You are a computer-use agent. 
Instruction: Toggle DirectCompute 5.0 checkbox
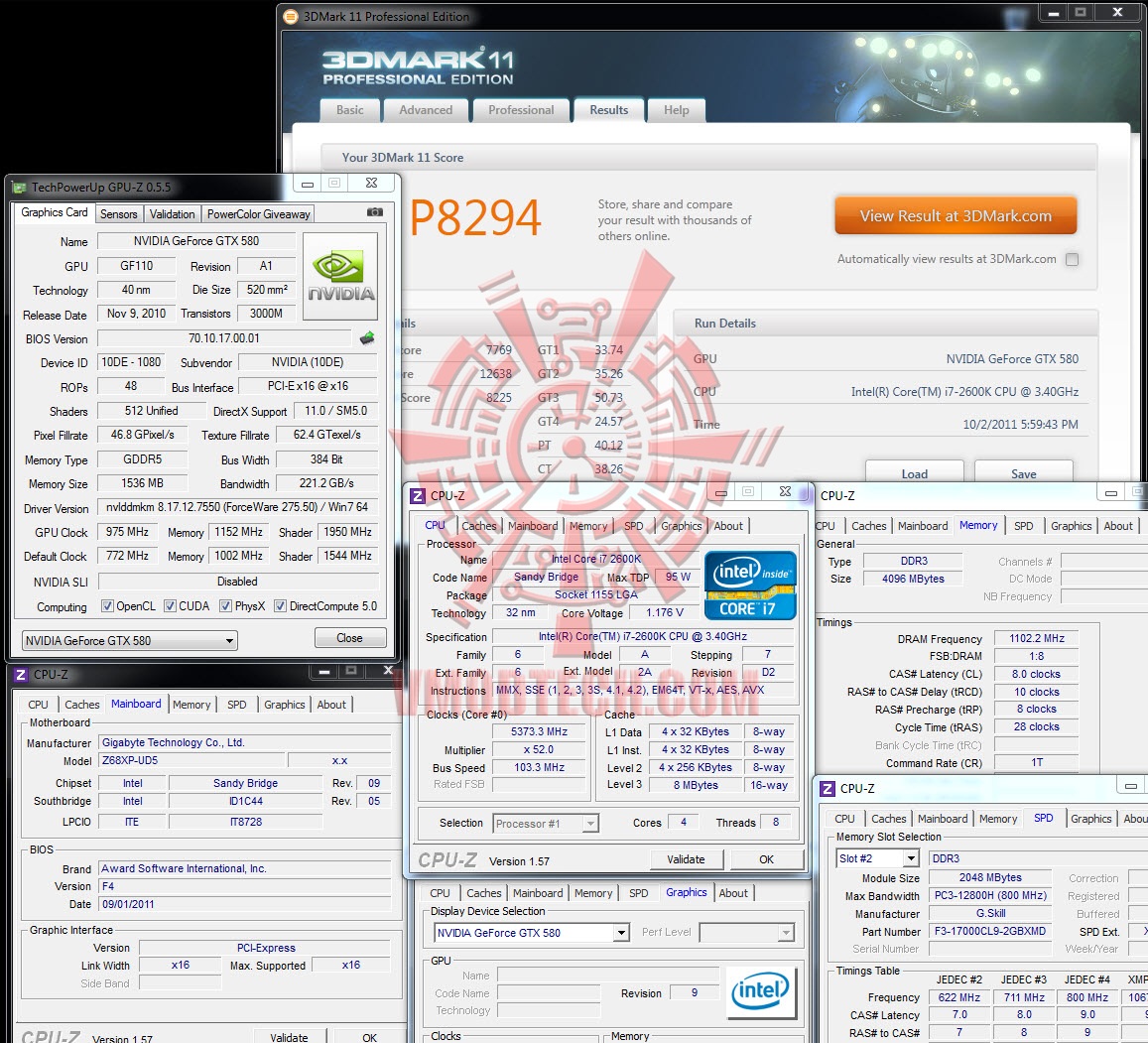(280, 605)
